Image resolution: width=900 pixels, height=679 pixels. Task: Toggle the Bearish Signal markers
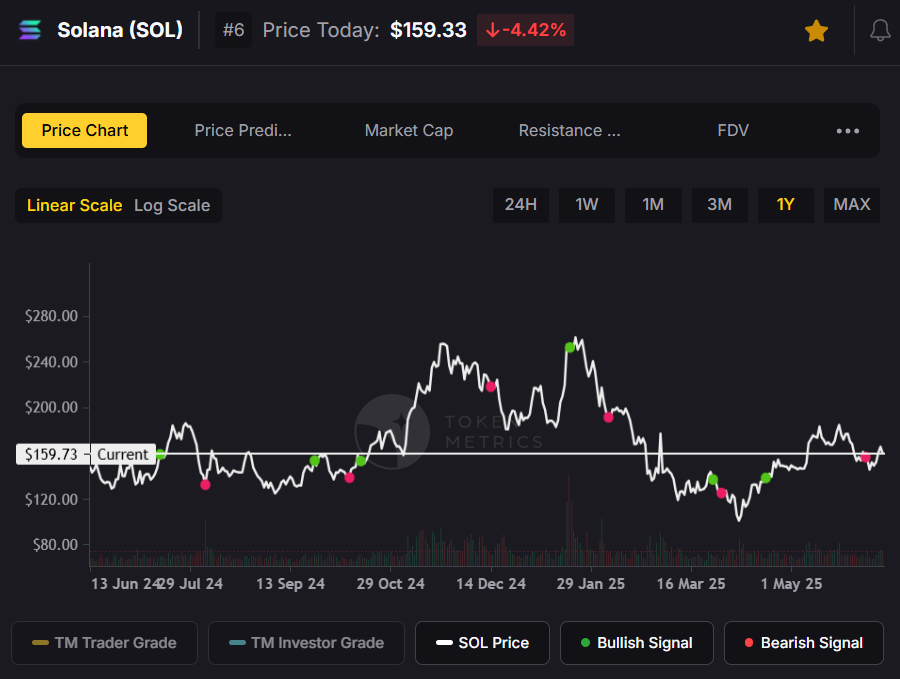(804, 643)
